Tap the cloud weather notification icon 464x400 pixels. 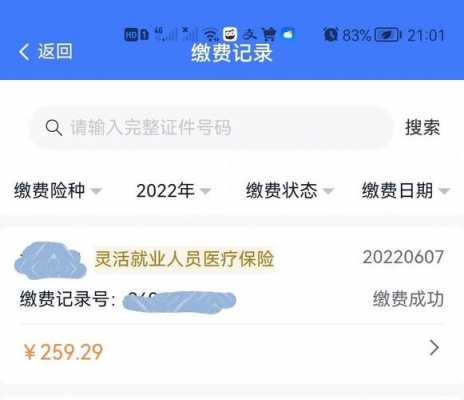(288, 34)
